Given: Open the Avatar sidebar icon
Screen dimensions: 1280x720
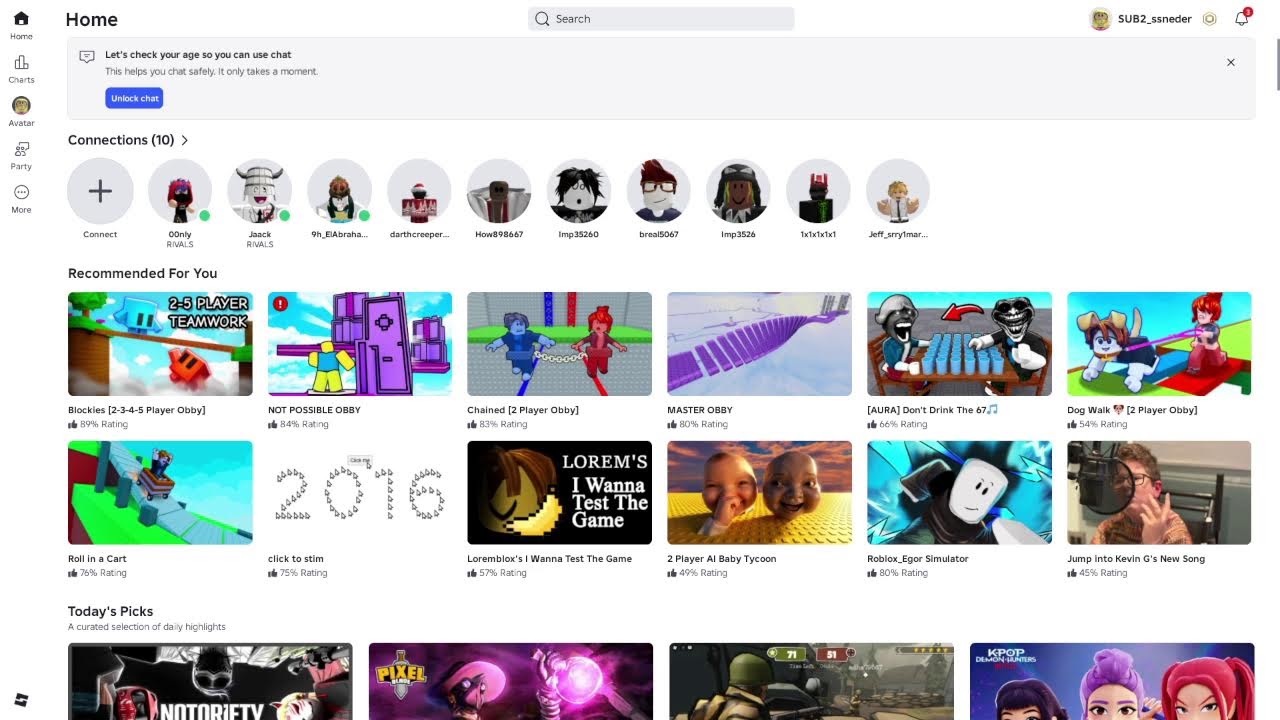Looking at the screenshot, I should (21, 105).
